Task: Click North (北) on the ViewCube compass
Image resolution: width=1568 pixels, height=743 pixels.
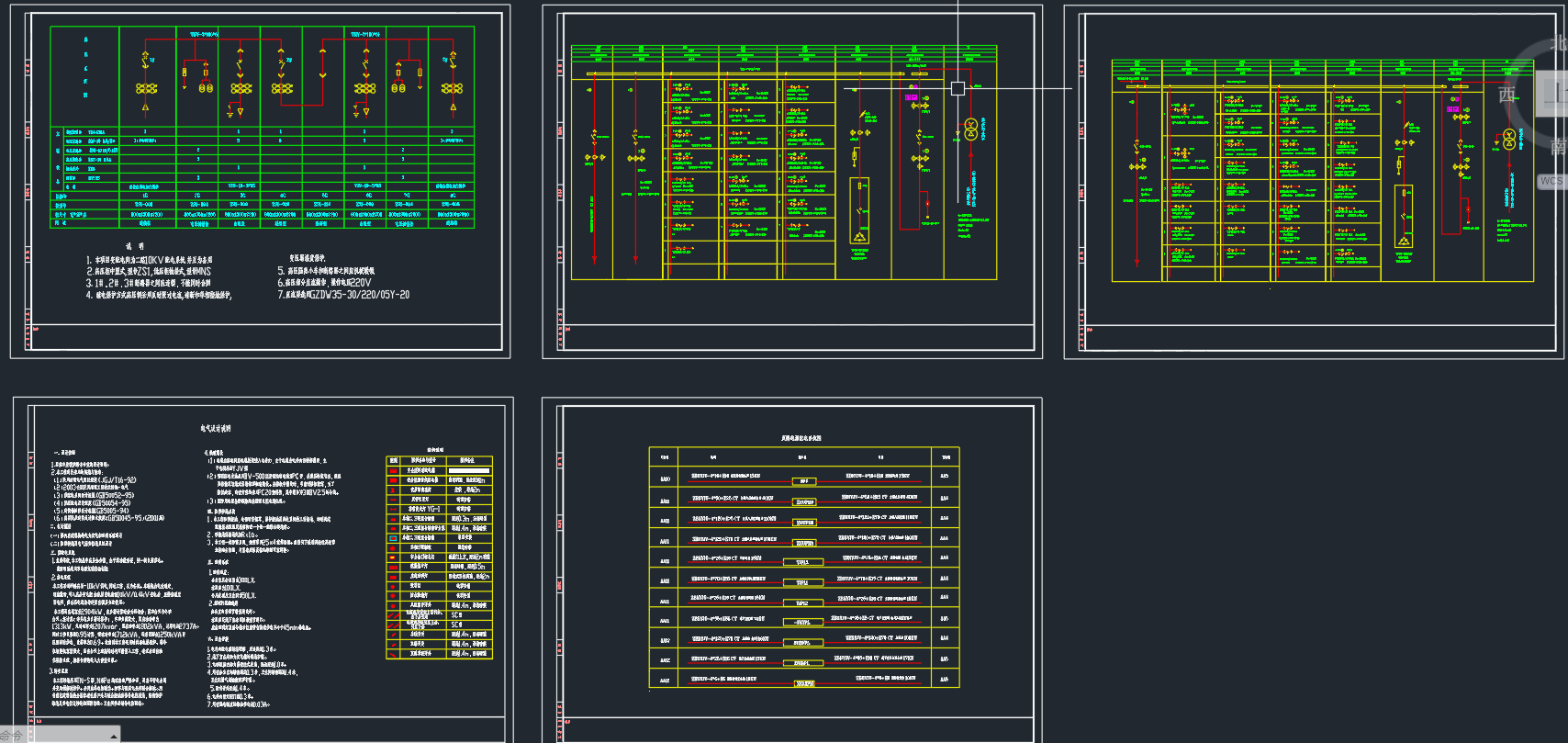Action: tap(1558, 43)
